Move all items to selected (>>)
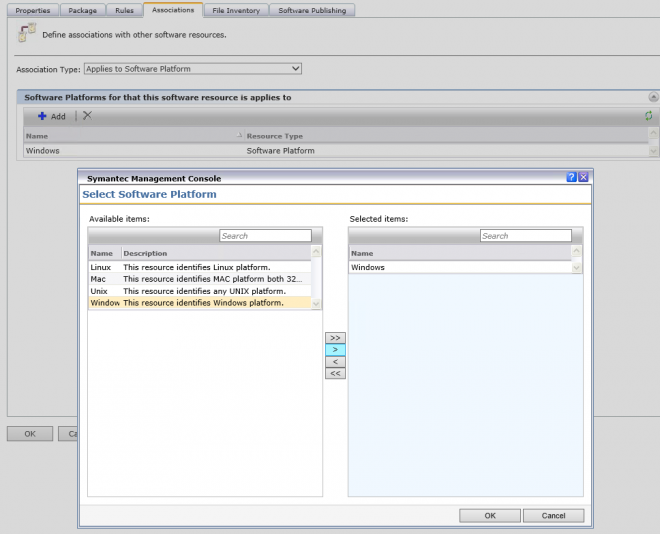660x534 pixels. pyautogui.click(x=335, y=338)
